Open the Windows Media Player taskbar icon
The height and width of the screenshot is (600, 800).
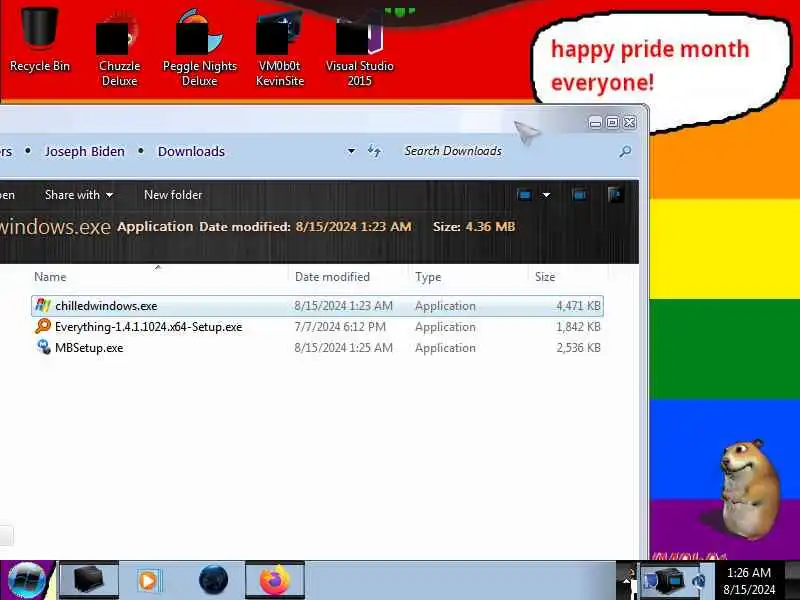point(148,581)
